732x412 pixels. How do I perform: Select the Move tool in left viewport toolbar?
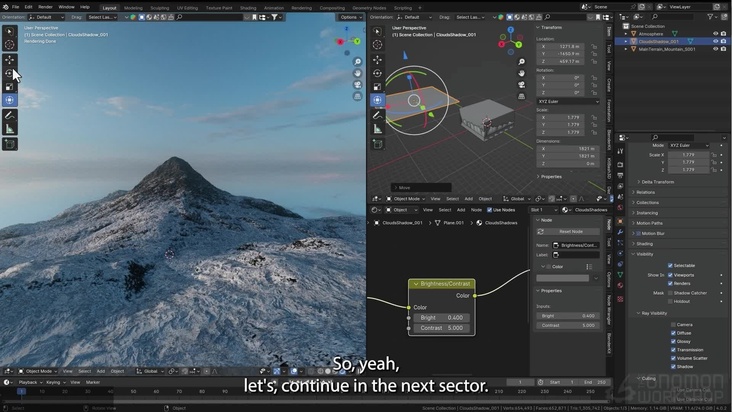(x=9, y=60)
